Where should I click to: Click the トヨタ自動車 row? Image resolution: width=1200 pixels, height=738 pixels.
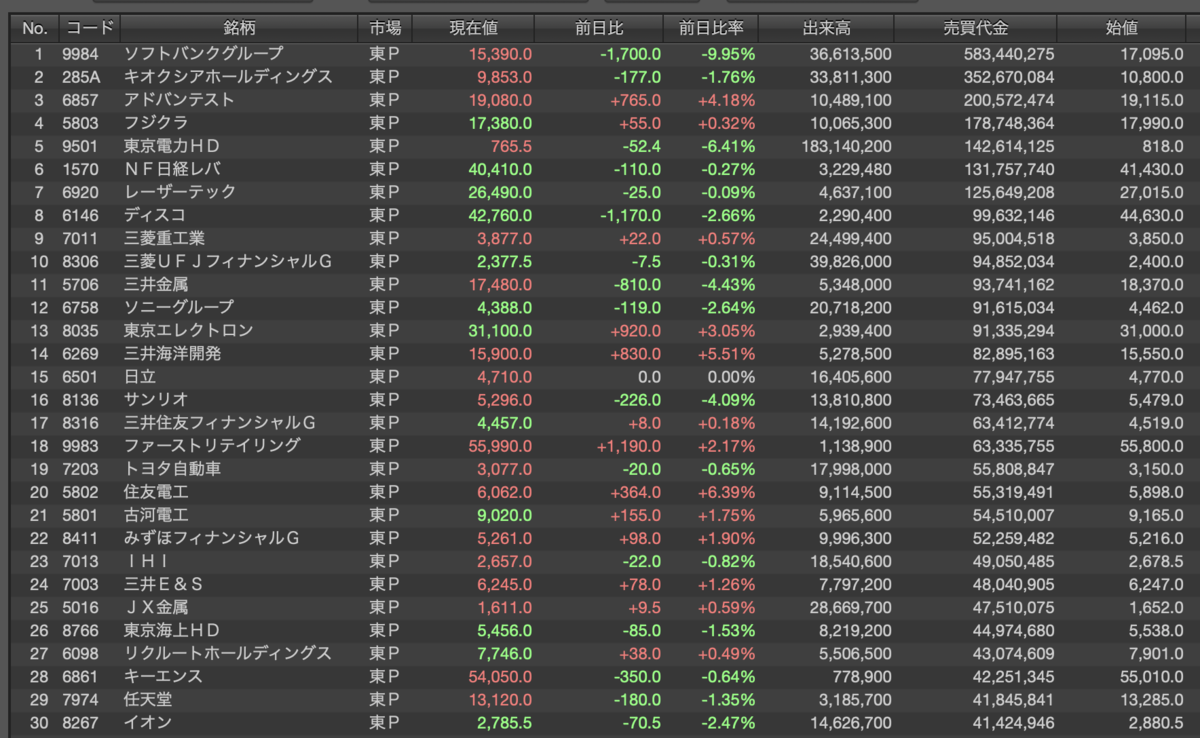(600, 468)
